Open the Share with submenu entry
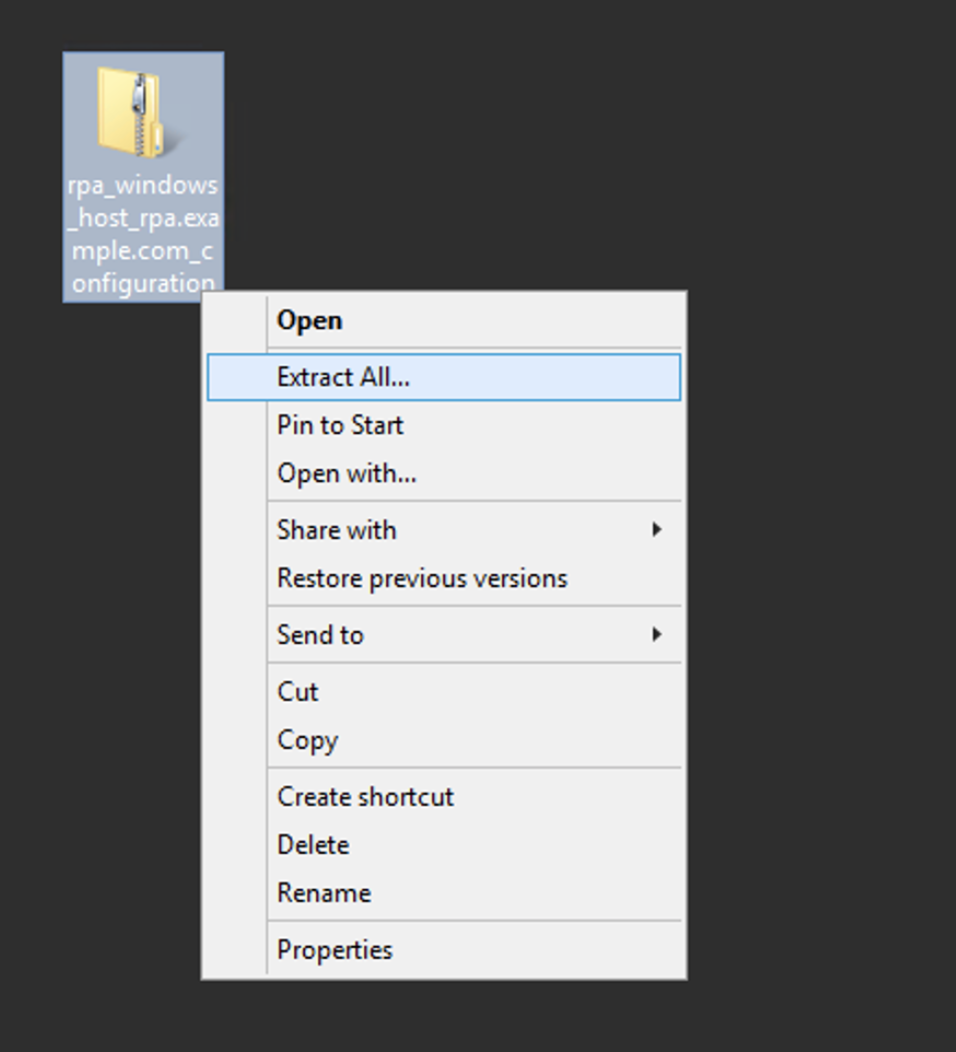 pyautogui.click(x=443, y=530)
